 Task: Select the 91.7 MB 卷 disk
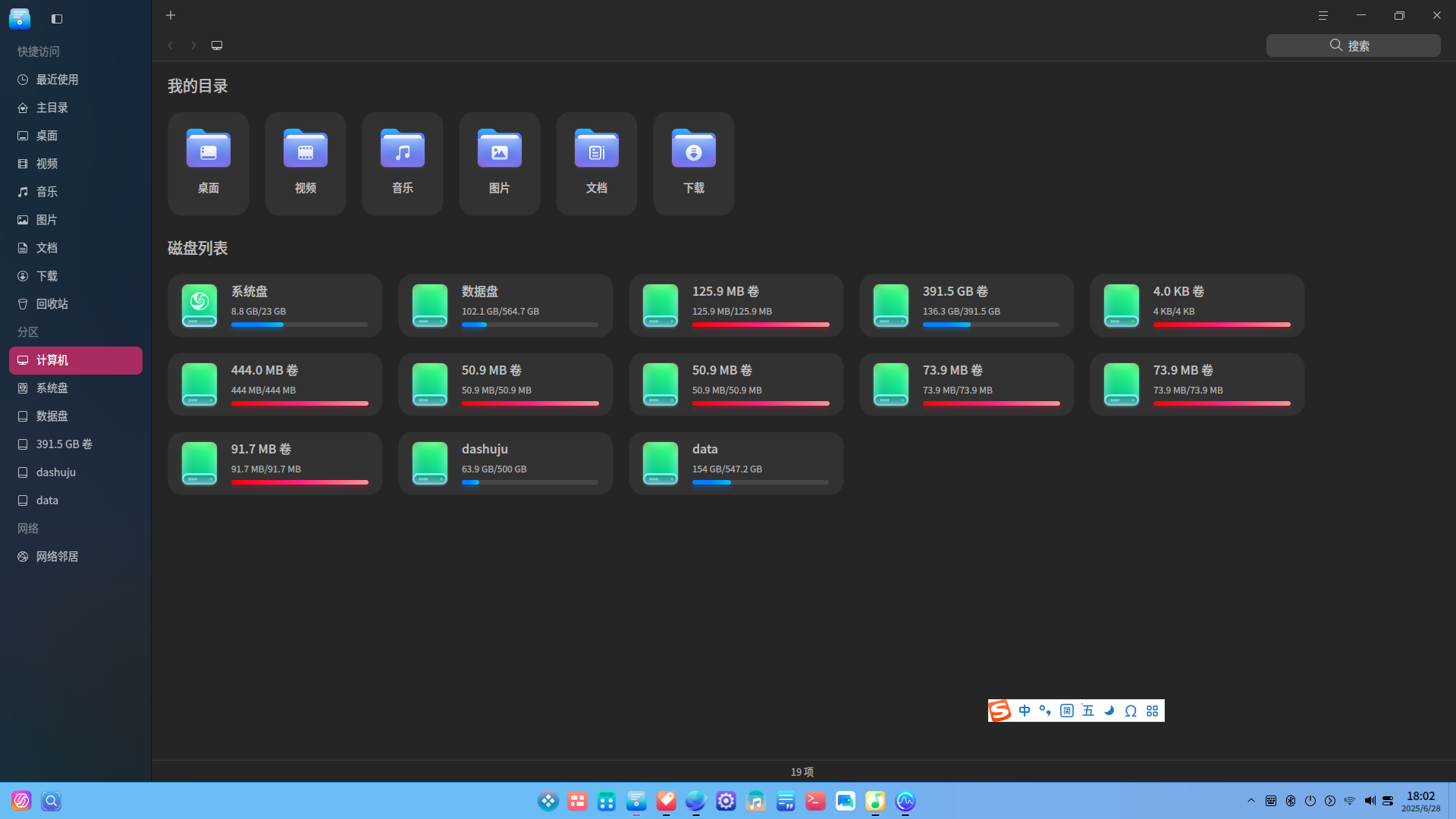(275, 463)
